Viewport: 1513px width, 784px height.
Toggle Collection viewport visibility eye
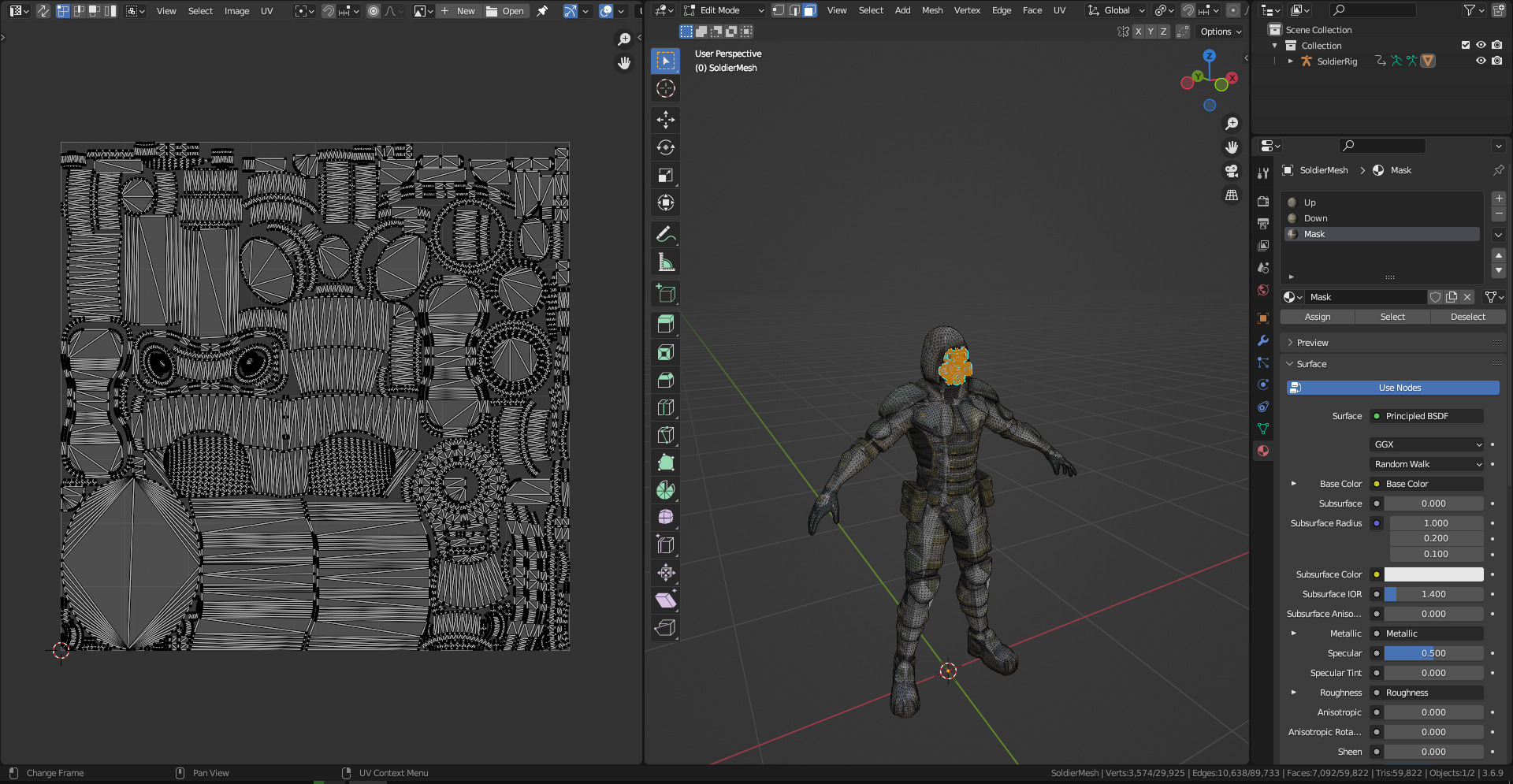[1481, 45]
